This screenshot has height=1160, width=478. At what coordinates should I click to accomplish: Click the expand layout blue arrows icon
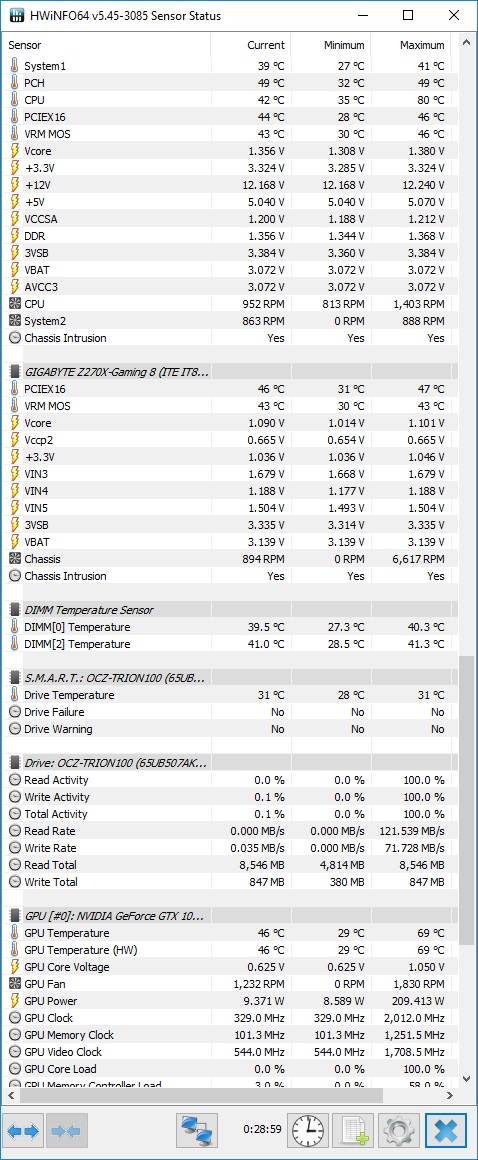pyautogui.click(x=23, y=1130)
